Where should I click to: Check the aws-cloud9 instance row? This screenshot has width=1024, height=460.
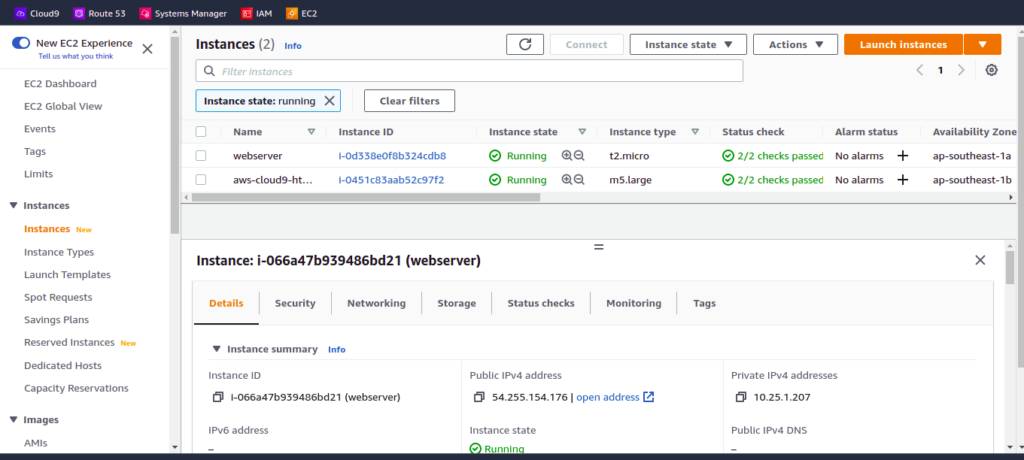tap(201, 180)
